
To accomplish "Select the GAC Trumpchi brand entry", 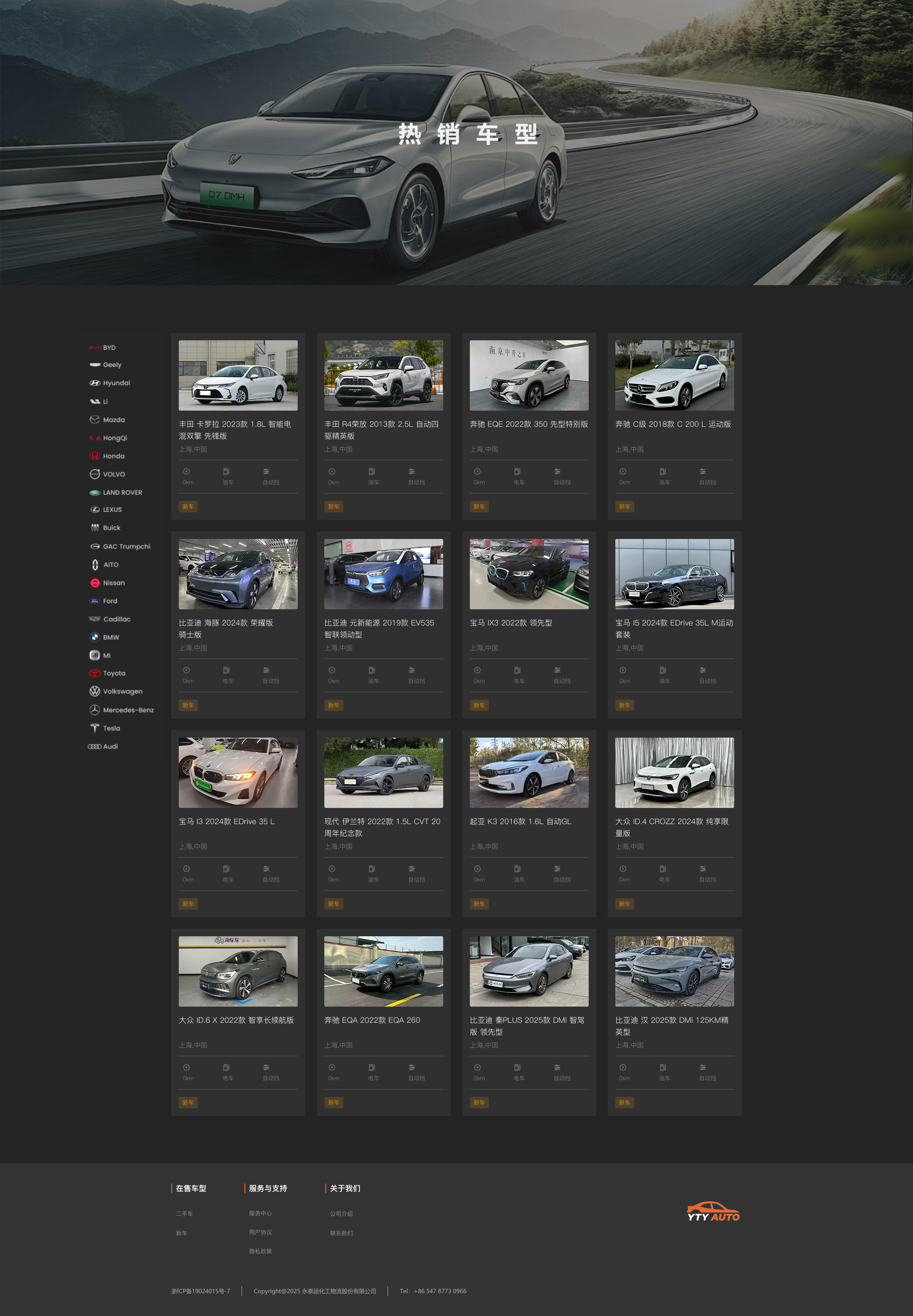I will 126,546.
